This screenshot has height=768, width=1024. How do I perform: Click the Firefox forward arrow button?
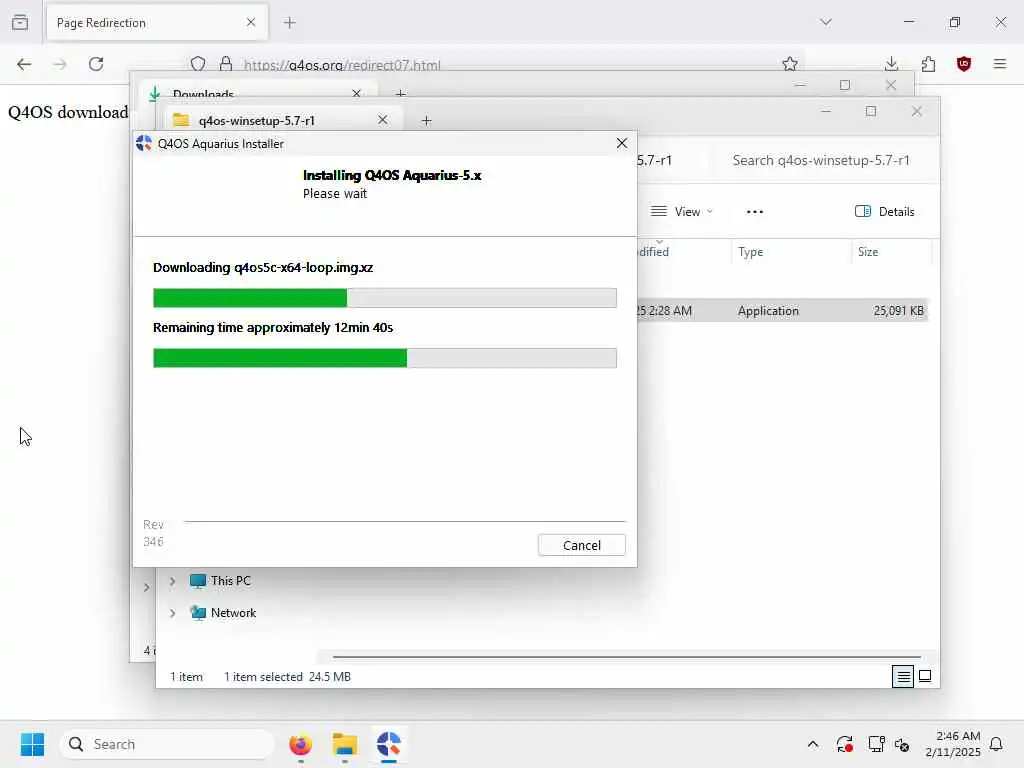coord(60,64)
